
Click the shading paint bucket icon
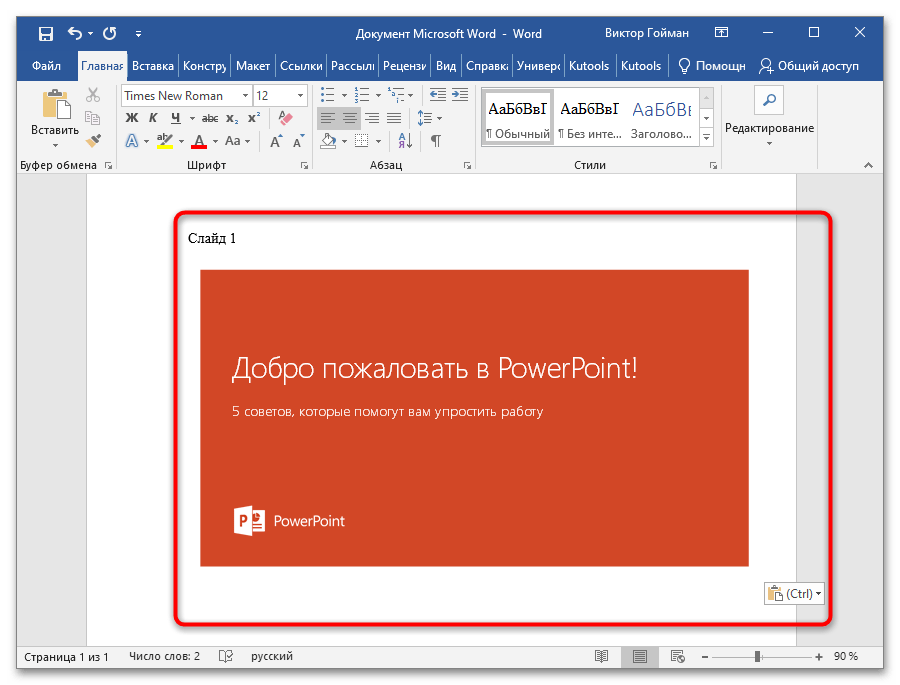[328, 141]
